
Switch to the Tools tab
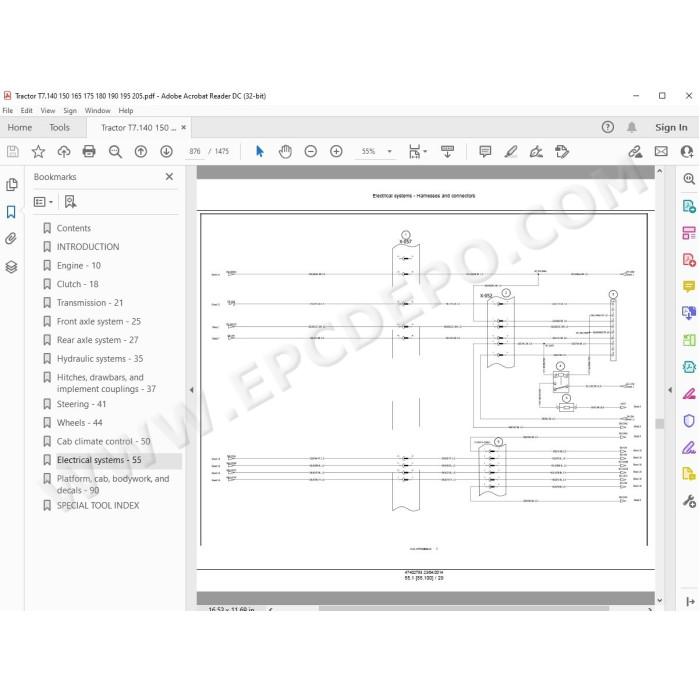click(59, 127)
